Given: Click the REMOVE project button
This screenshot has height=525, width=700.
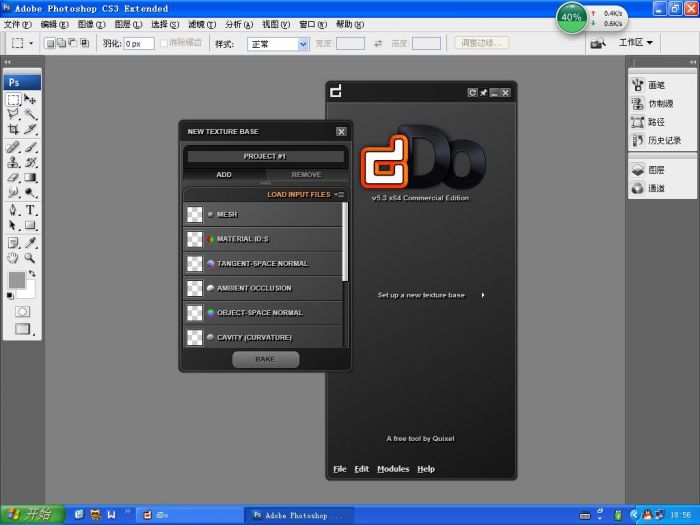Looking at the screenshot, I should pos(306,175).
